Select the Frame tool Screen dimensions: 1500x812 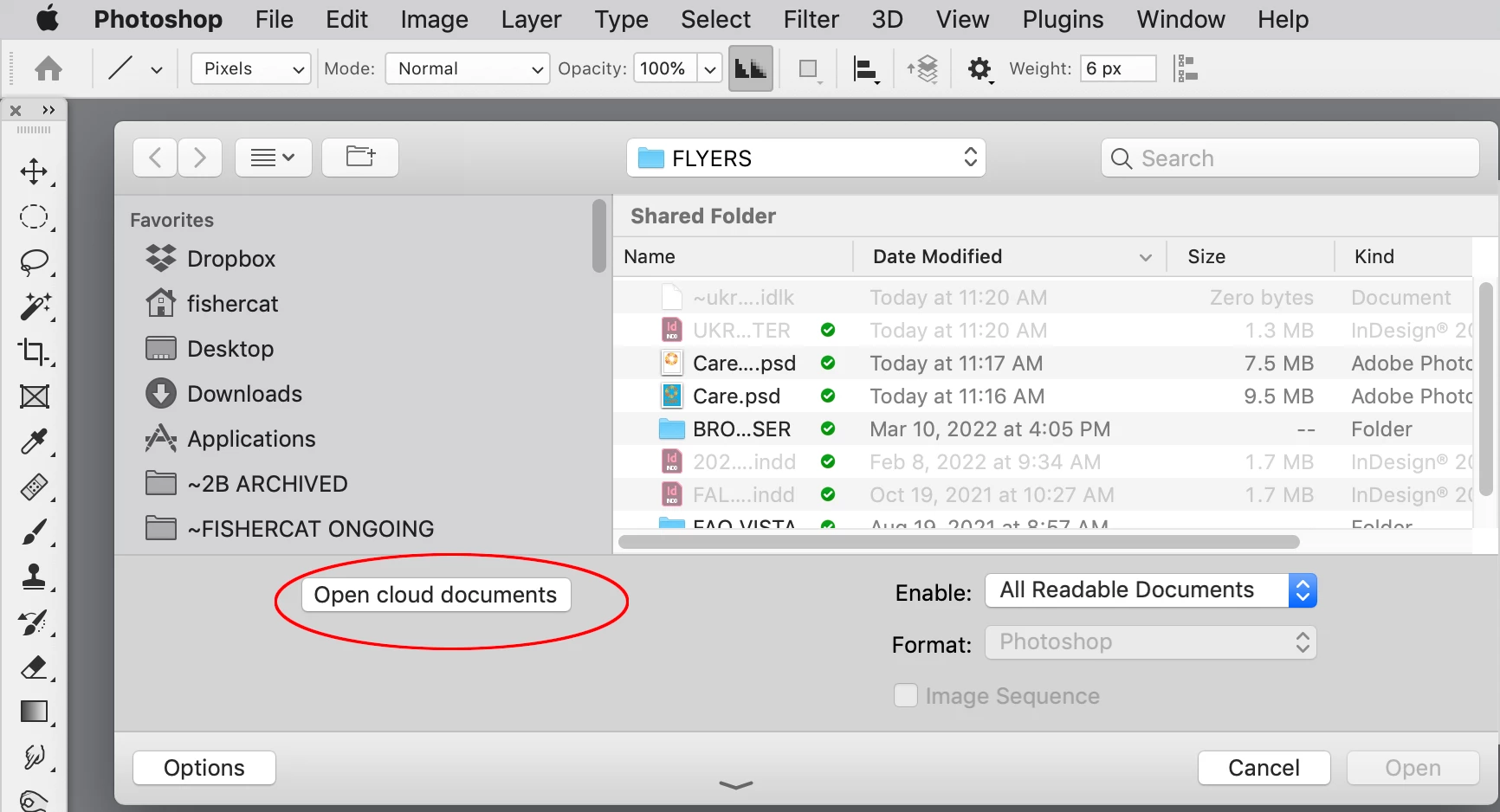coord(35,396)
